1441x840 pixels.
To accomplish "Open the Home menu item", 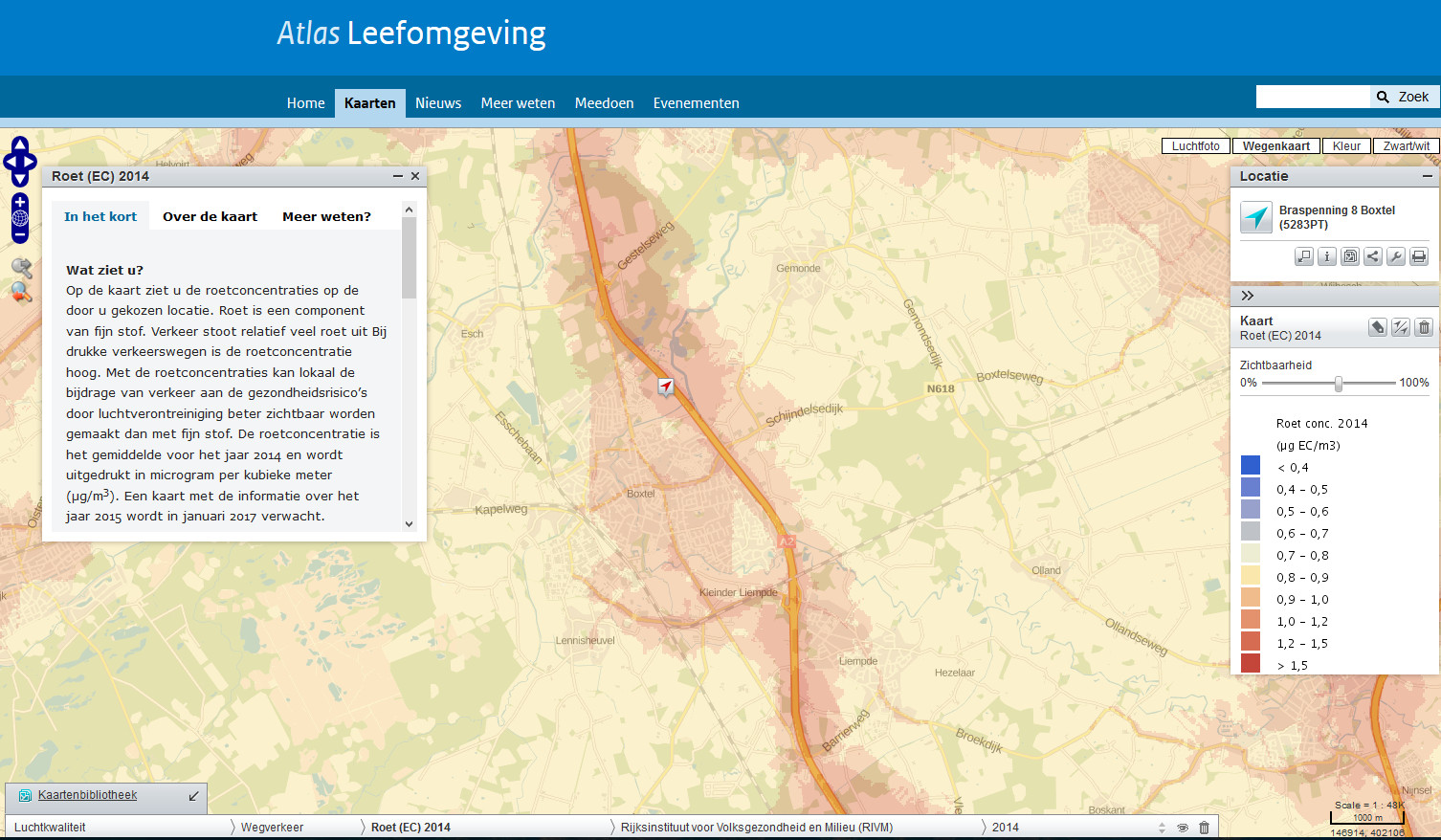I will (x=306, y=103).
